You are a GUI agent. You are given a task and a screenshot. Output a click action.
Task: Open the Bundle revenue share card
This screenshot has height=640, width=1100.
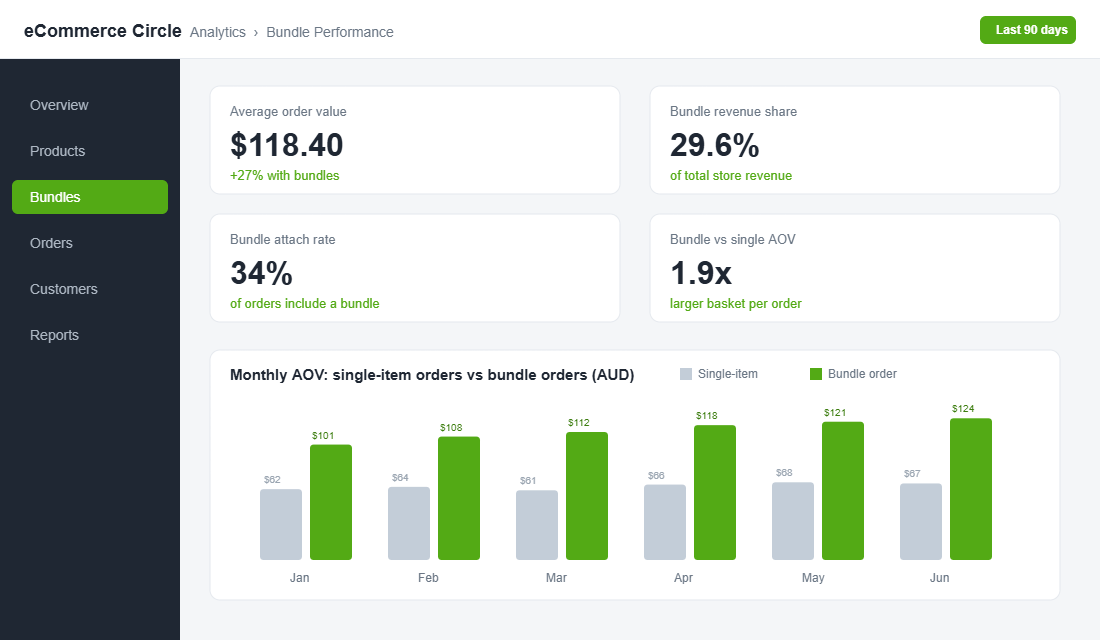click(x=855, y=140)
